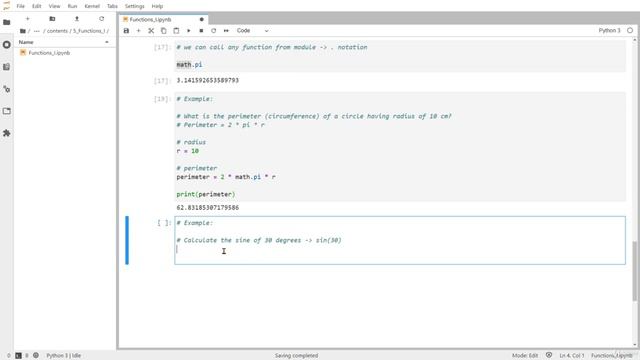
Task: Click the kernel sessions gear status icon
Action: click(x=36, y=356)
